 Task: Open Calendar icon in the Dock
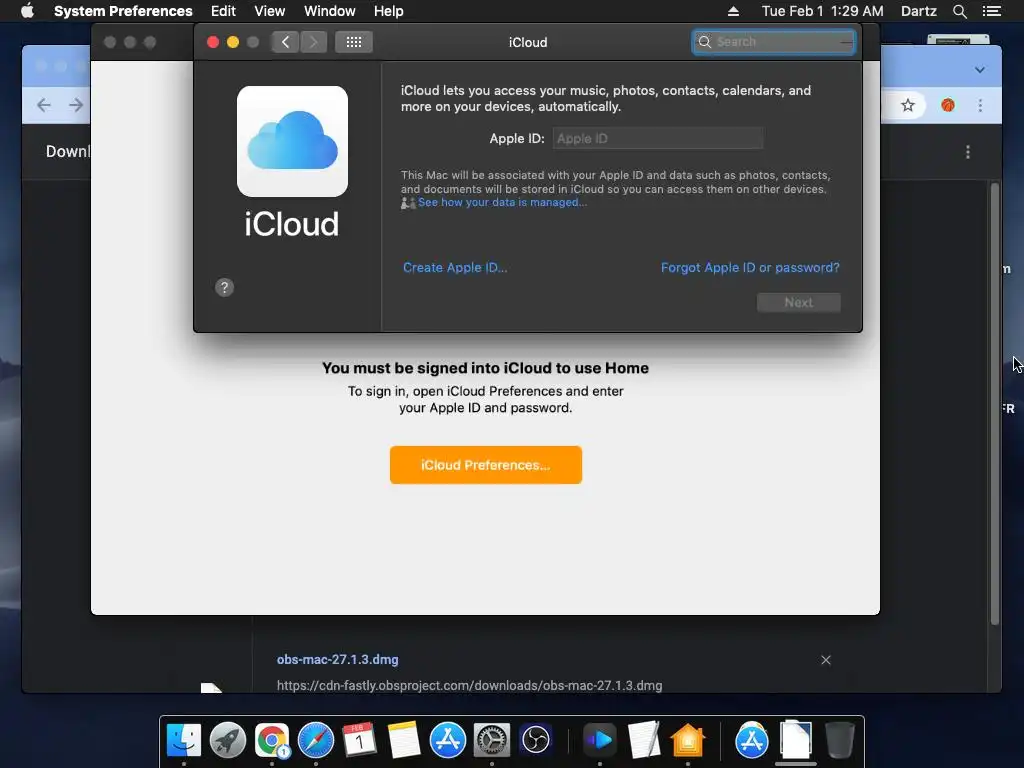(x=359, y=740)
